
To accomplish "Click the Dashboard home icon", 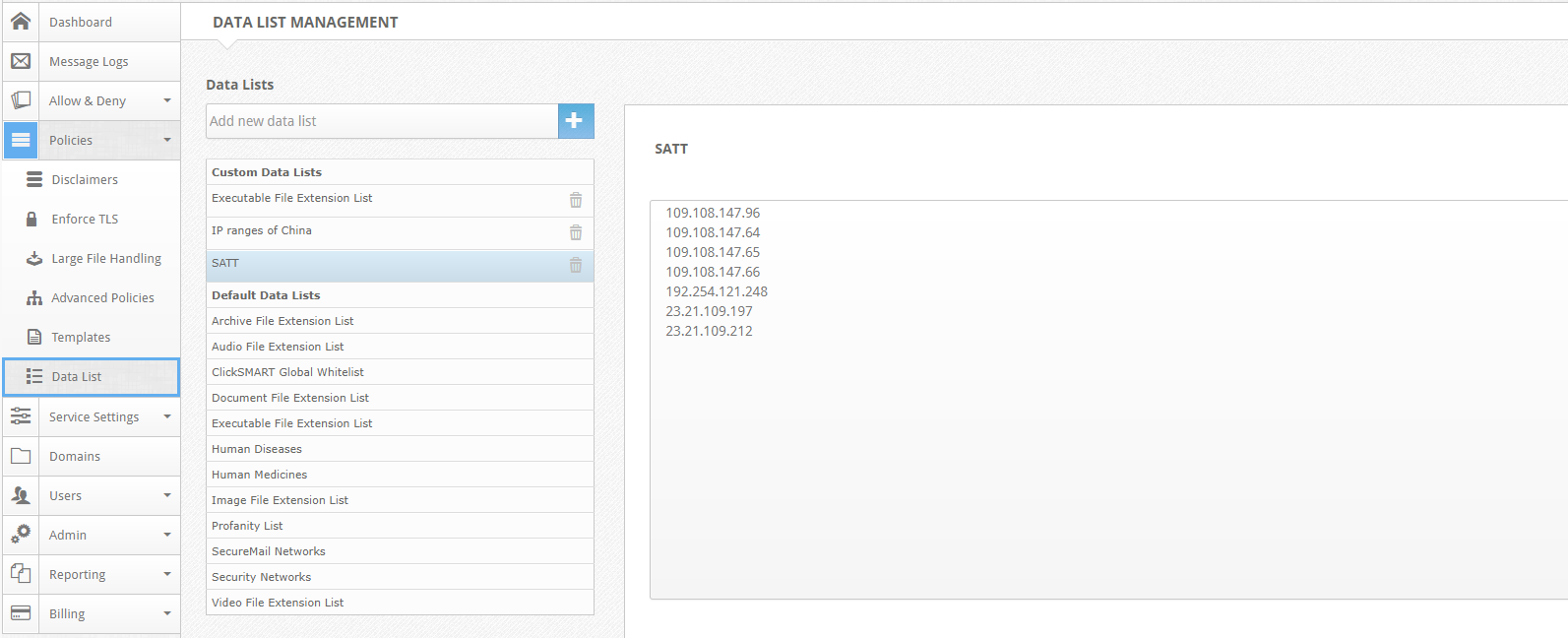I will point(21,21).
